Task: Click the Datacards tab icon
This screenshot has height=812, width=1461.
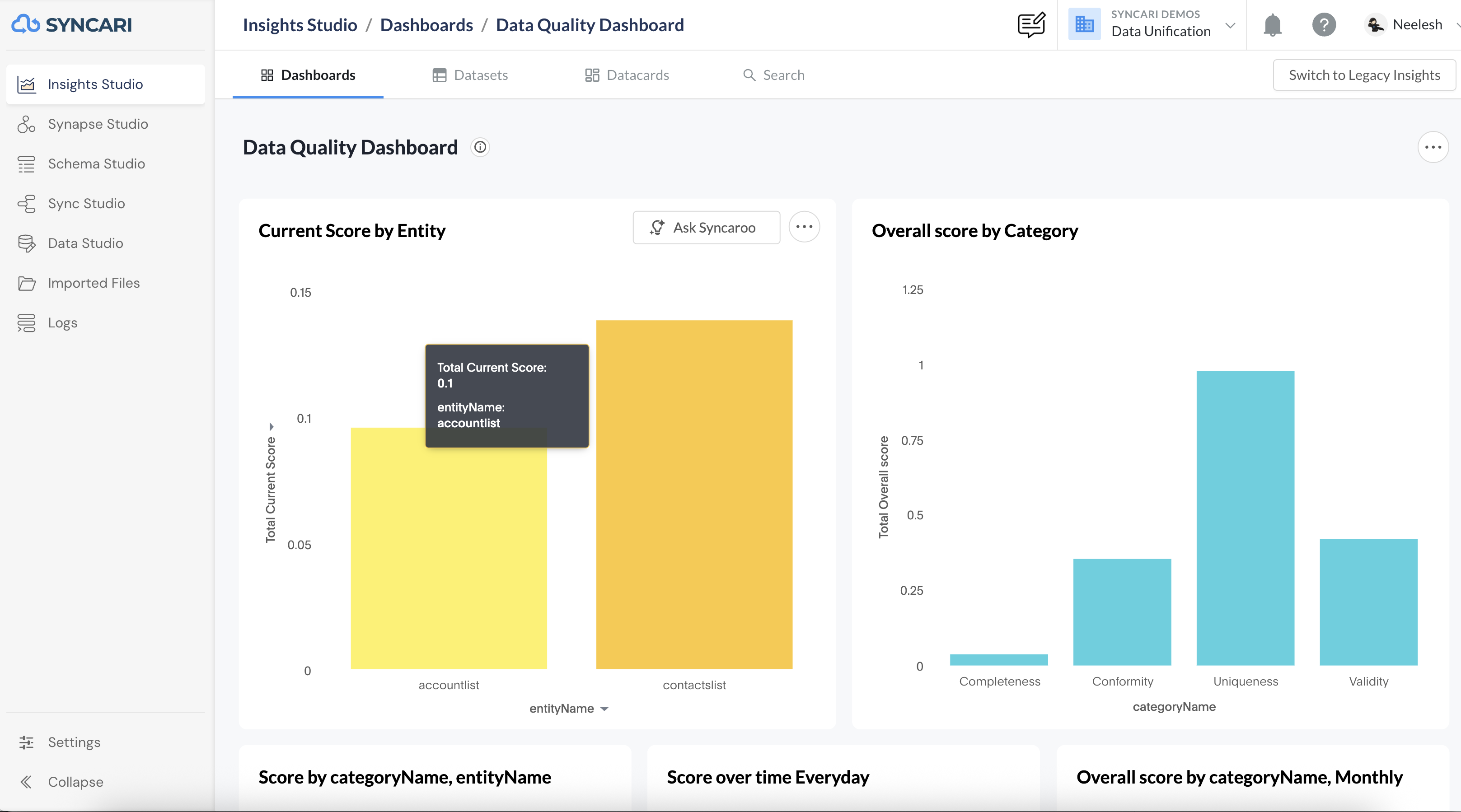Action: [x=592, y=75]
